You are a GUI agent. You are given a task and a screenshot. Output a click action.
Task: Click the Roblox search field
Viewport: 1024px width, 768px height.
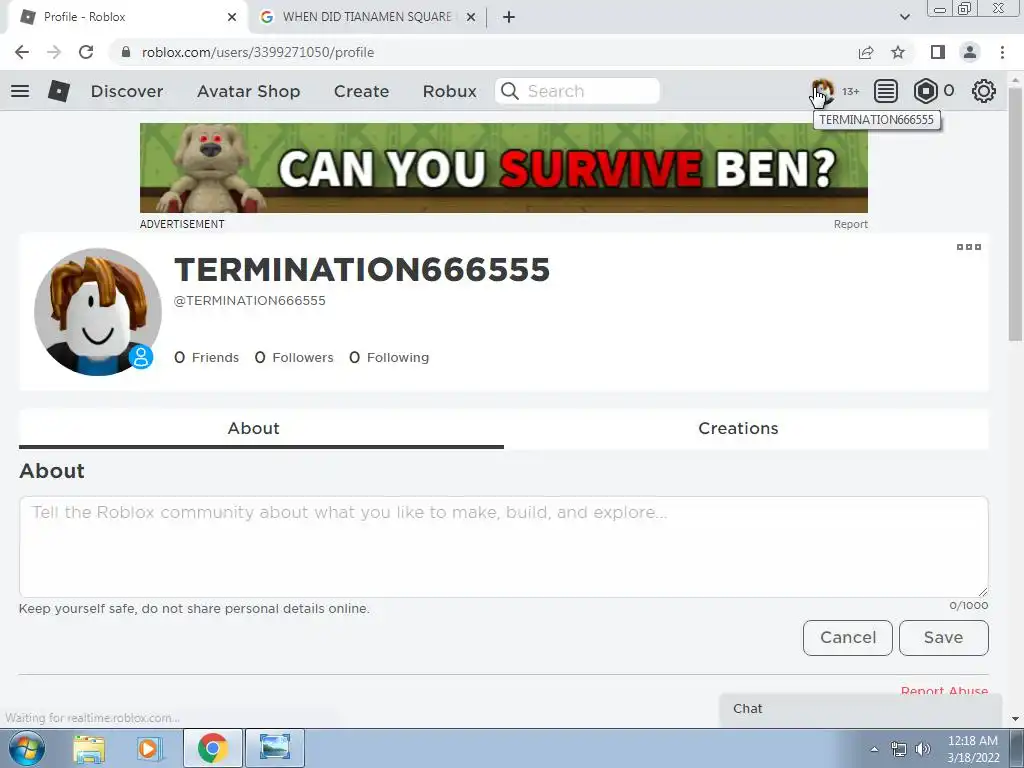577,91
